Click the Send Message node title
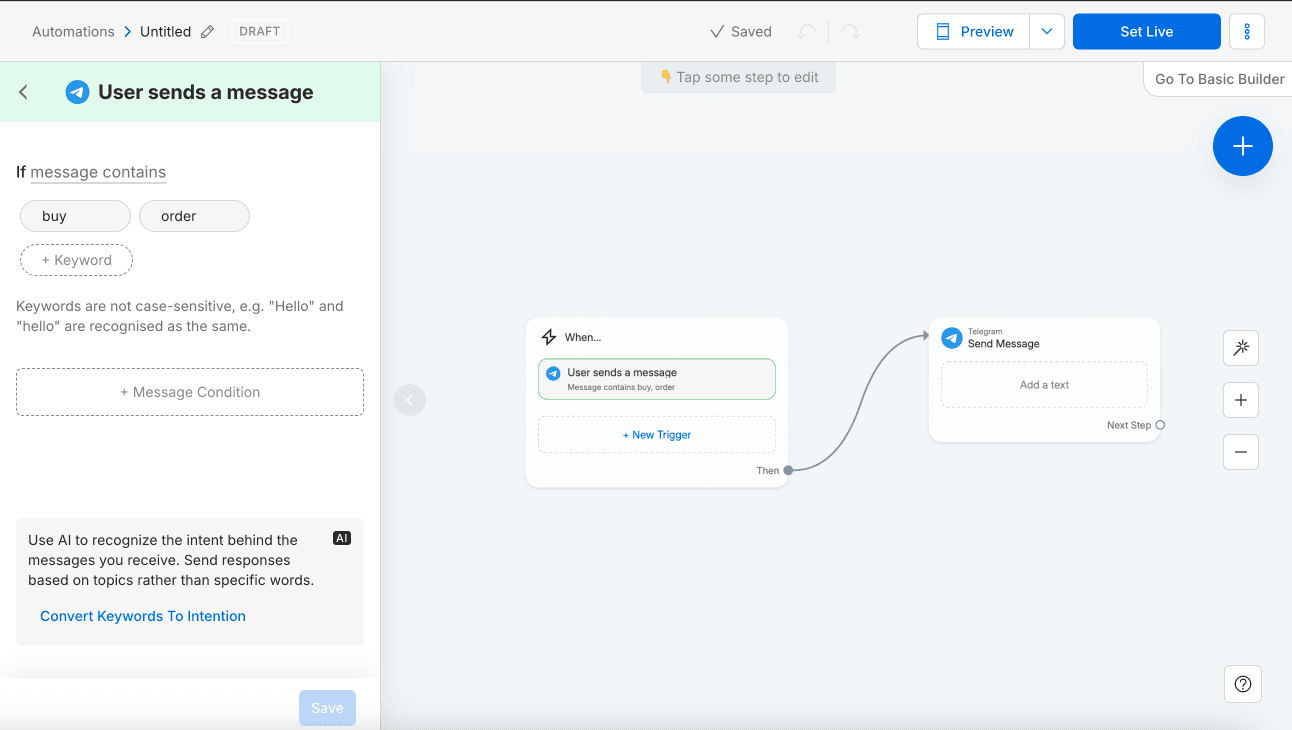This screenshot has width=1292, height=730. (x=1004, y=344)
